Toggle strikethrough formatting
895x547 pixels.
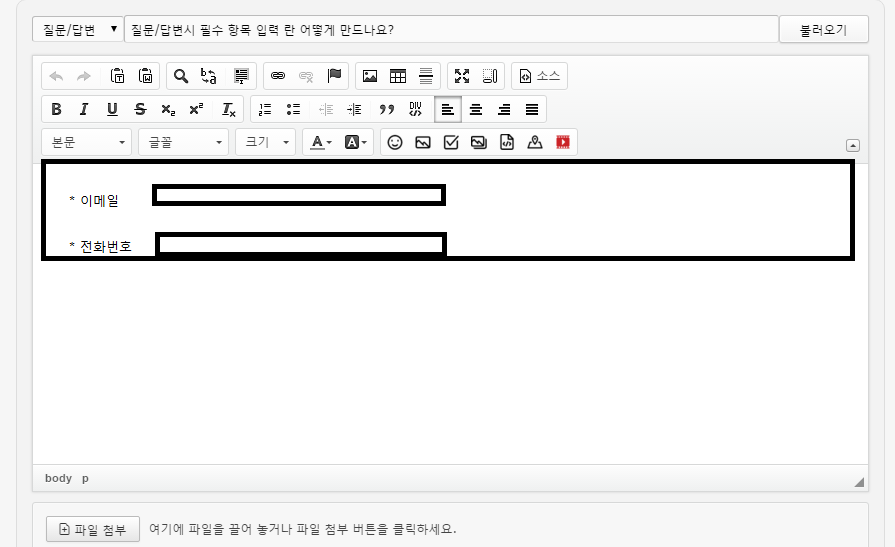click(140, 109)
